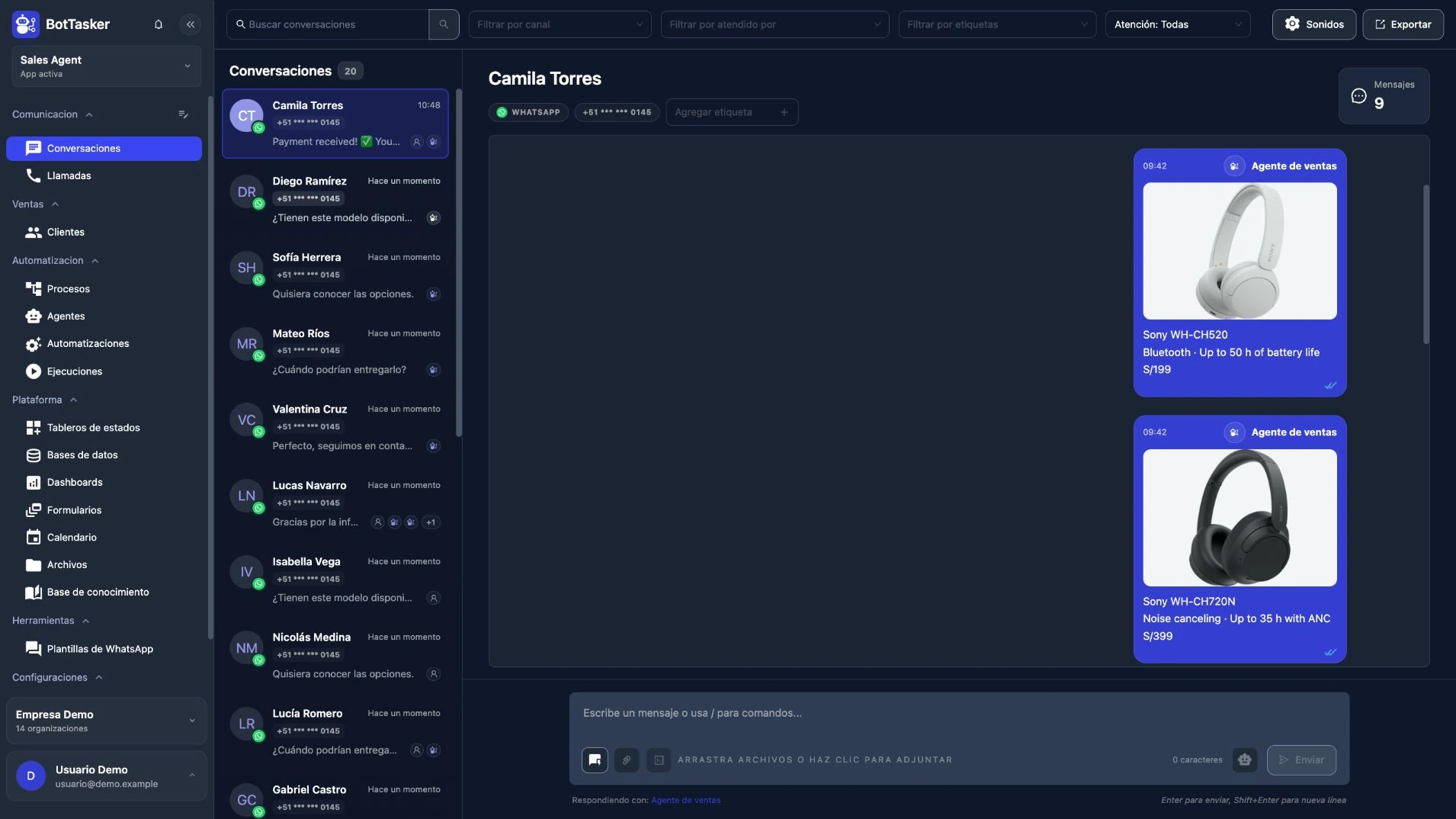This screenshot has height=819, width=1456.
Task: Click the Sonidos button
Action: (1313, 24)
